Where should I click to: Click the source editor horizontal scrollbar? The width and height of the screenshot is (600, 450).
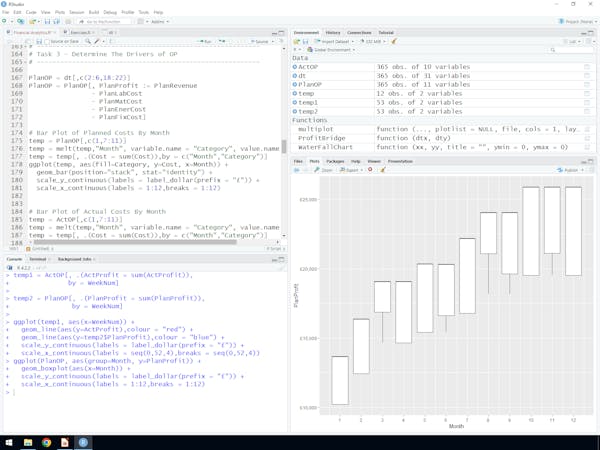[135, 242]
